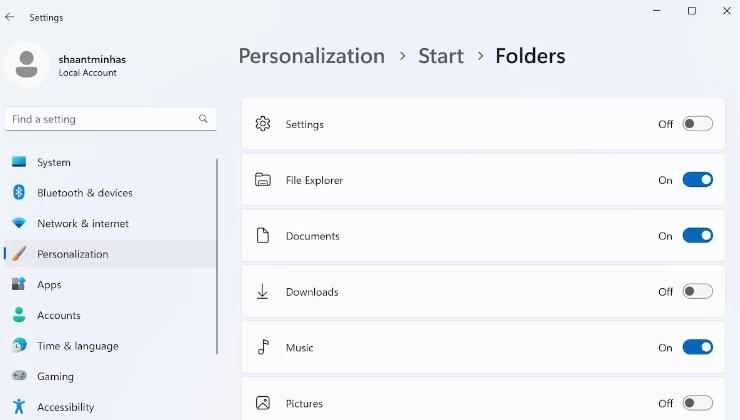This screenshot has width=740, height=420.
Task: Open the Accounts category
Action: [110, 315]
